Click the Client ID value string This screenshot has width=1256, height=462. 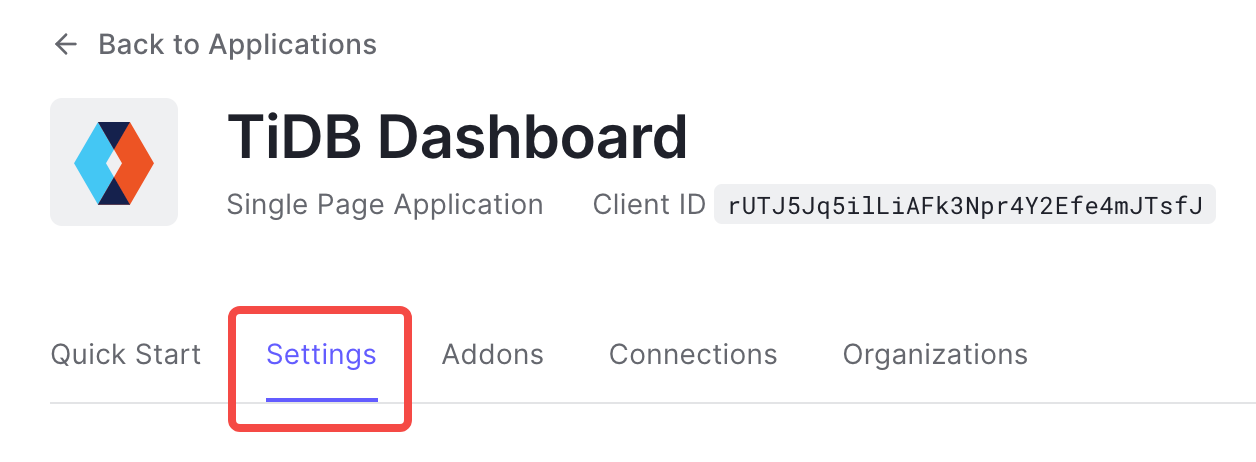(964, 205)
